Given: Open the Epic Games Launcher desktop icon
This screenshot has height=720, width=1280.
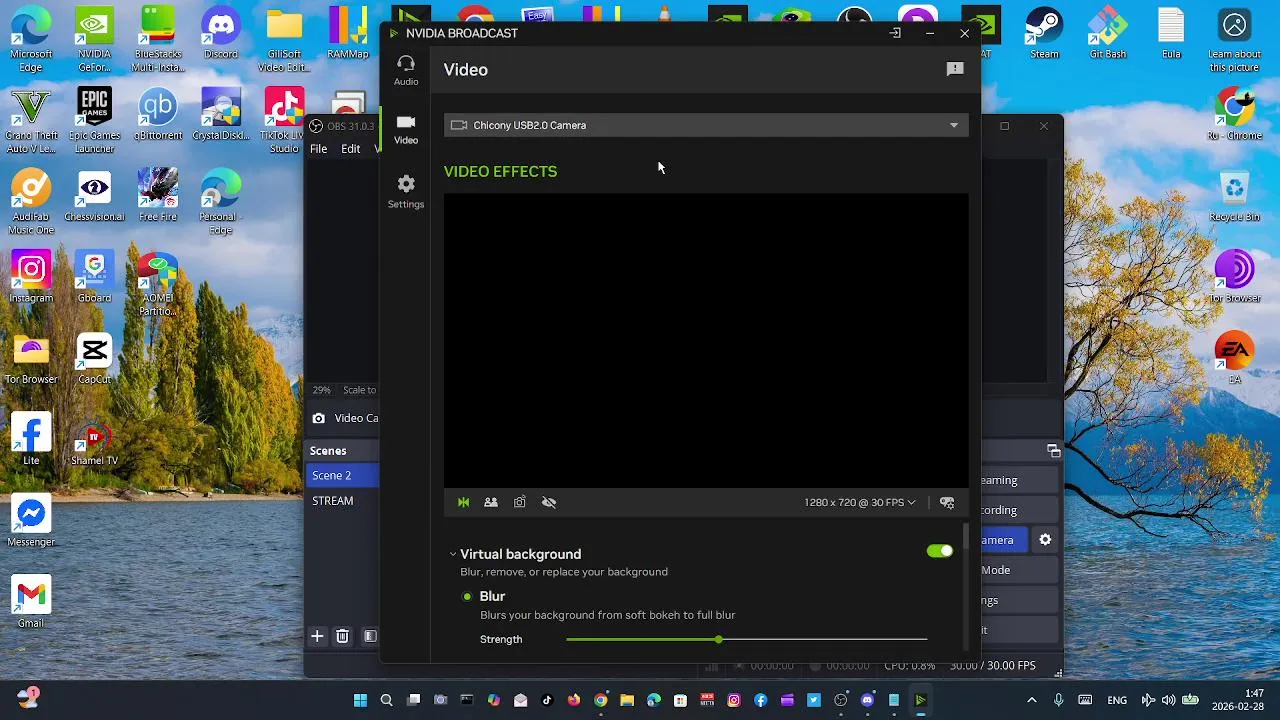Looking at the screenshot, I should pos(94,121).
